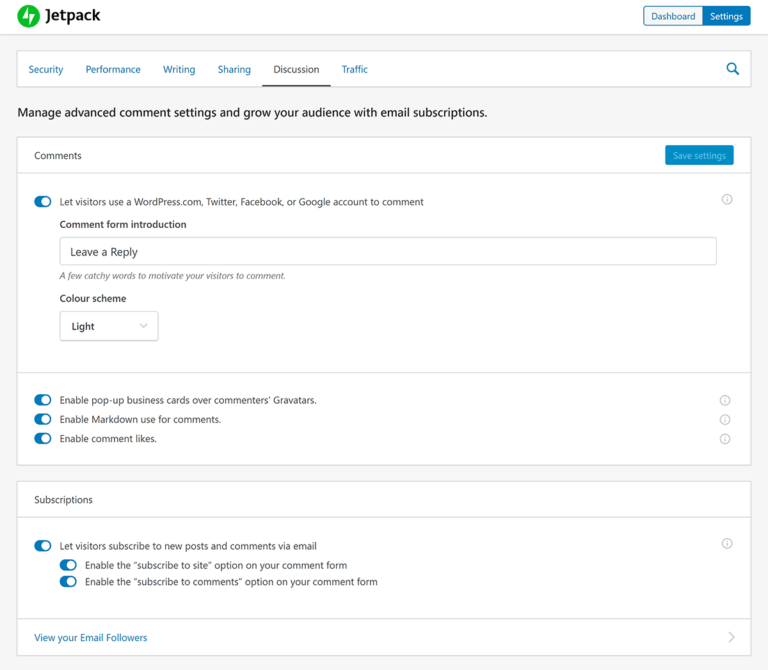
Task: Select the Sharing tab
Action: (x=234, y=70)
